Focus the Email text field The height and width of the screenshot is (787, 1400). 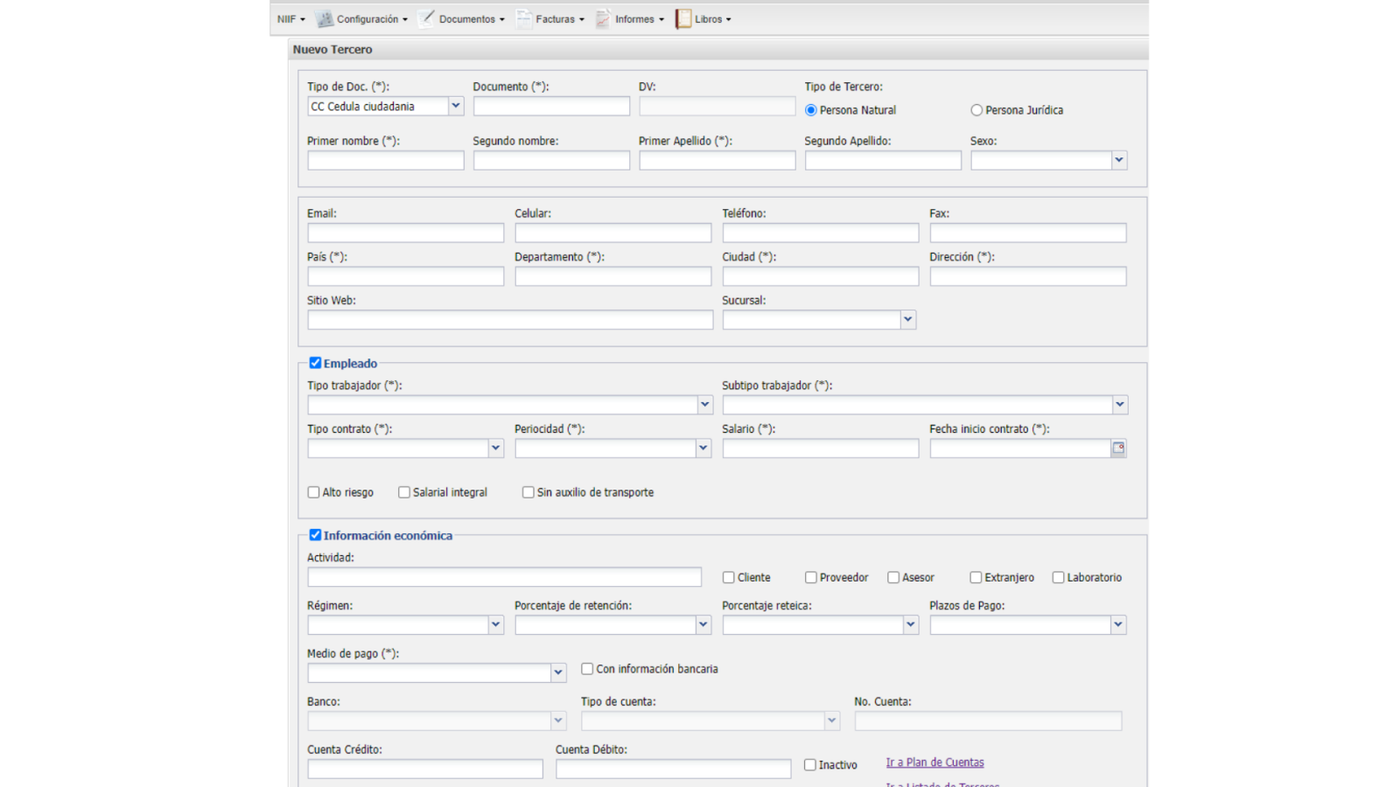tap(405, 233)
